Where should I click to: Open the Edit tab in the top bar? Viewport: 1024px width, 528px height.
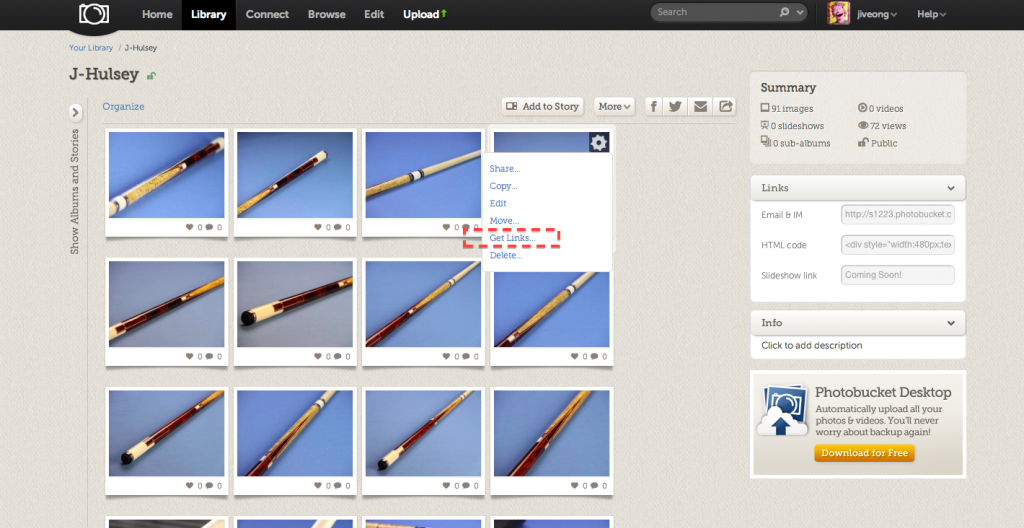pyautogui.click(x=374, y=14)
